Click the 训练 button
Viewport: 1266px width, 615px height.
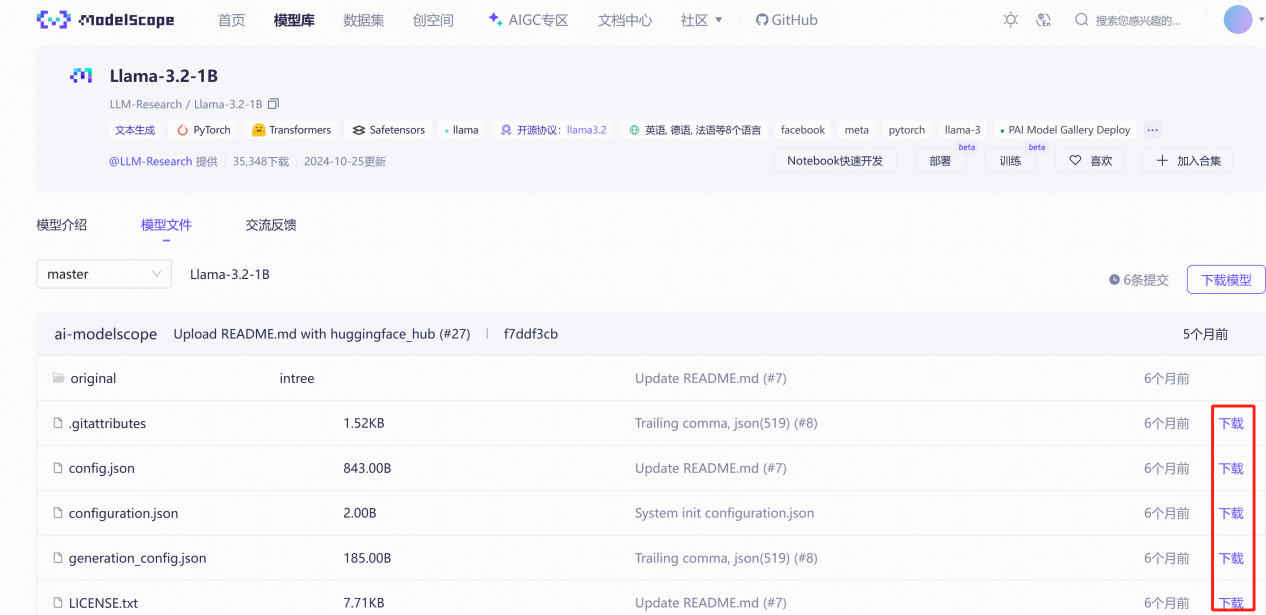[x=1010, y=160]
